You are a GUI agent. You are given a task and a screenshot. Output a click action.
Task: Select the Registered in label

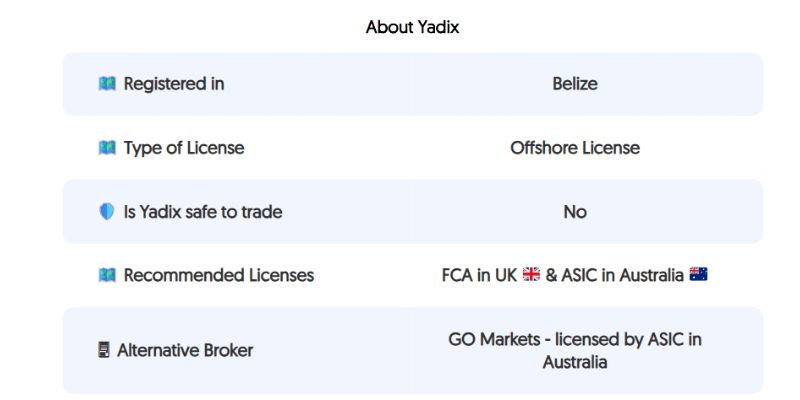coord(173,84)
